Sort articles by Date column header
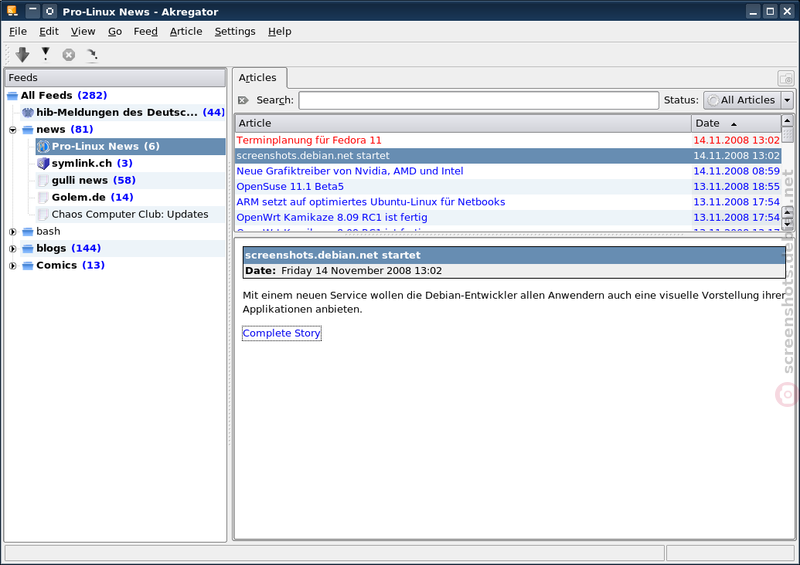The height and width of the screenshot is (565, 800). click(736, 123)
